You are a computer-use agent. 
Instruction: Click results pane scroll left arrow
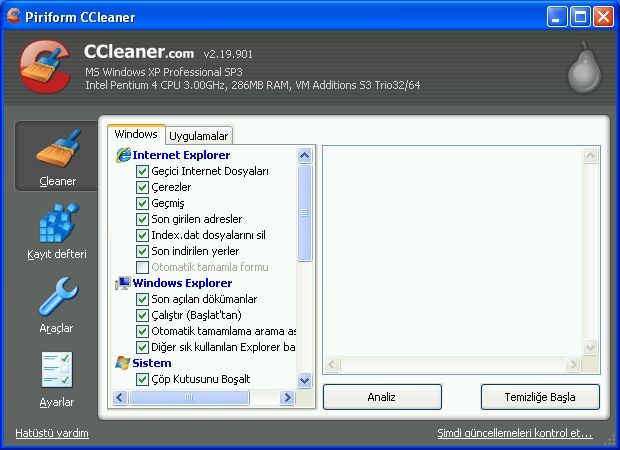click(x=332, y=364)
